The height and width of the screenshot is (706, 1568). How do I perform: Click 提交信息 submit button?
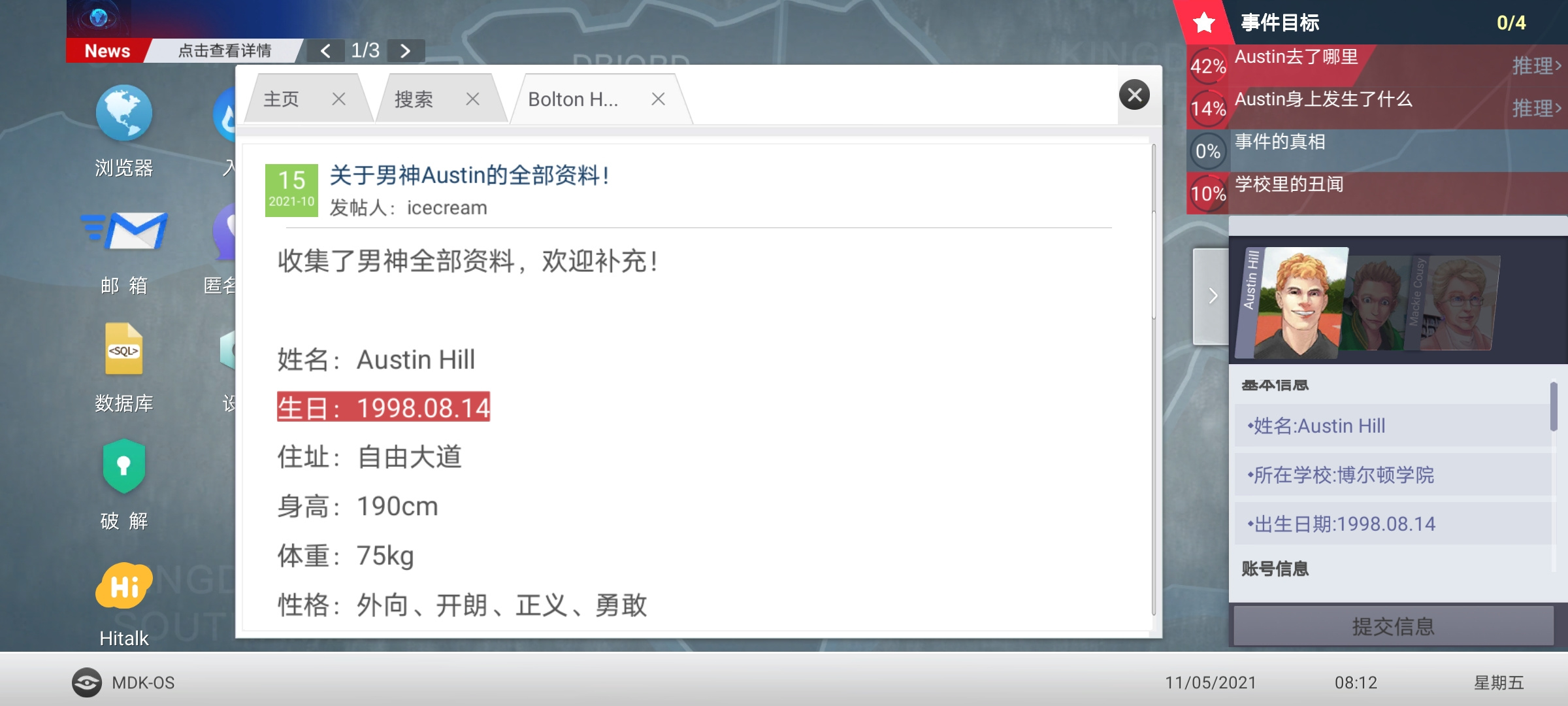coord(1394,626)
